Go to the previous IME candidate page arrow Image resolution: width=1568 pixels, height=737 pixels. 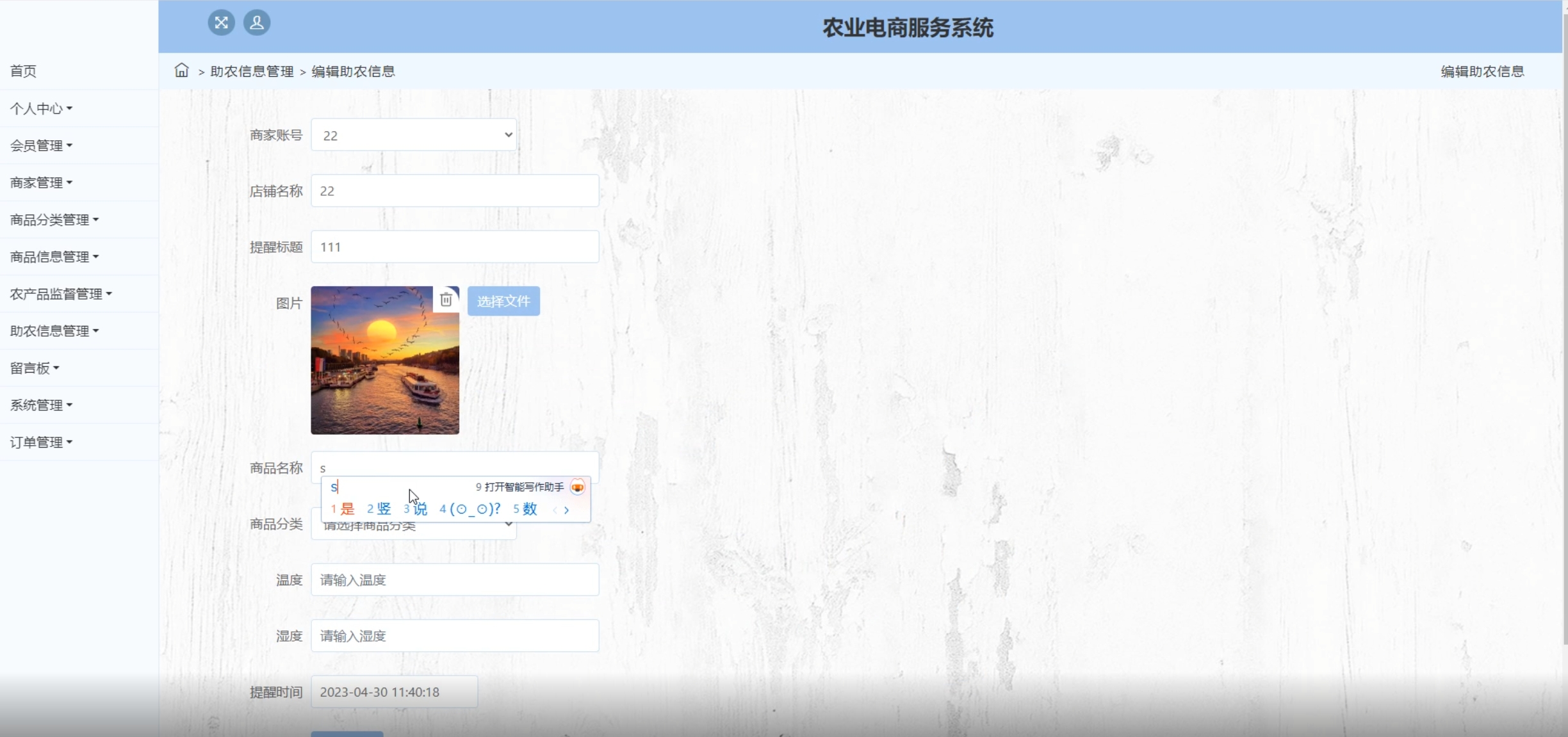[555, 510]
